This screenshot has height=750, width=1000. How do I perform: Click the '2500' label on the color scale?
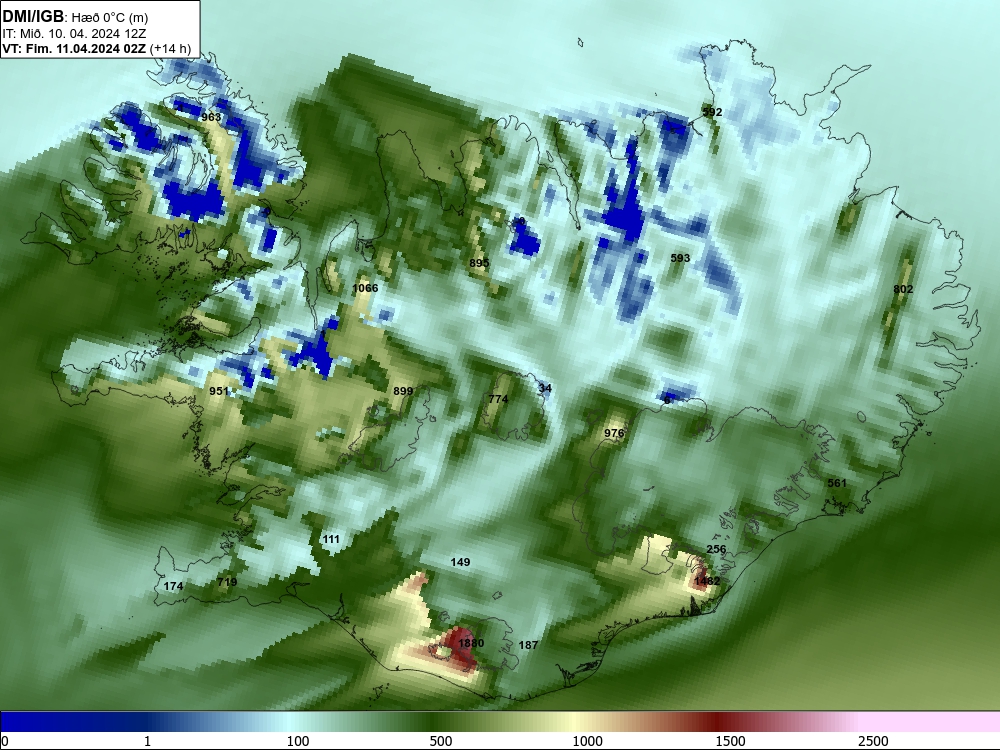tap(873, 741)
